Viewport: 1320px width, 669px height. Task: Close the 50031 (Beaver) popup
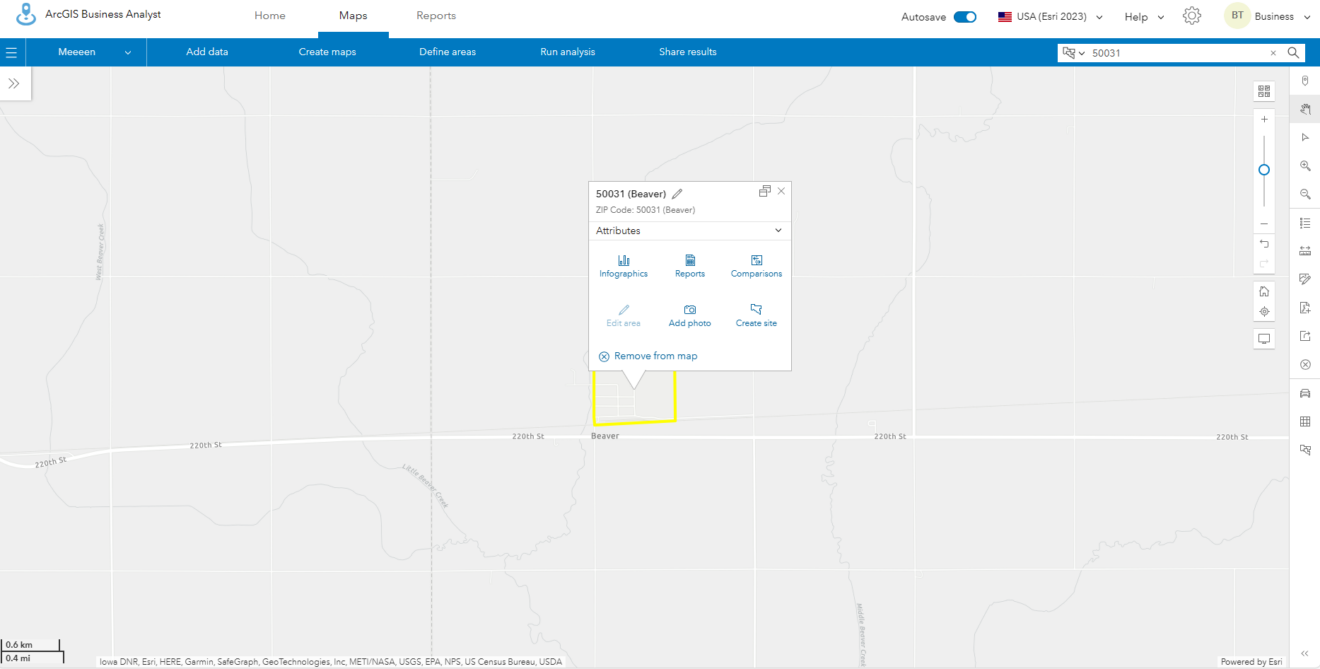click(781, 191)
